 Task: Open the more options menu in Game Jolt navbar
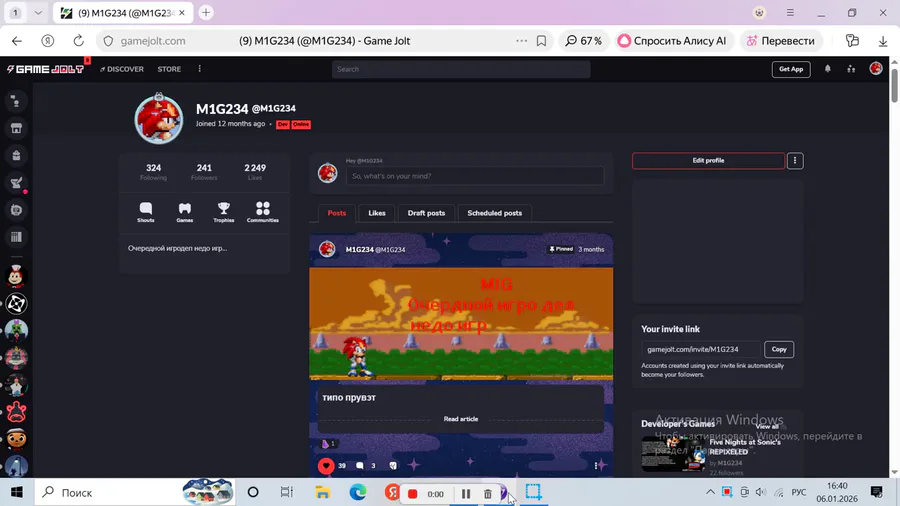pos(200,69)
